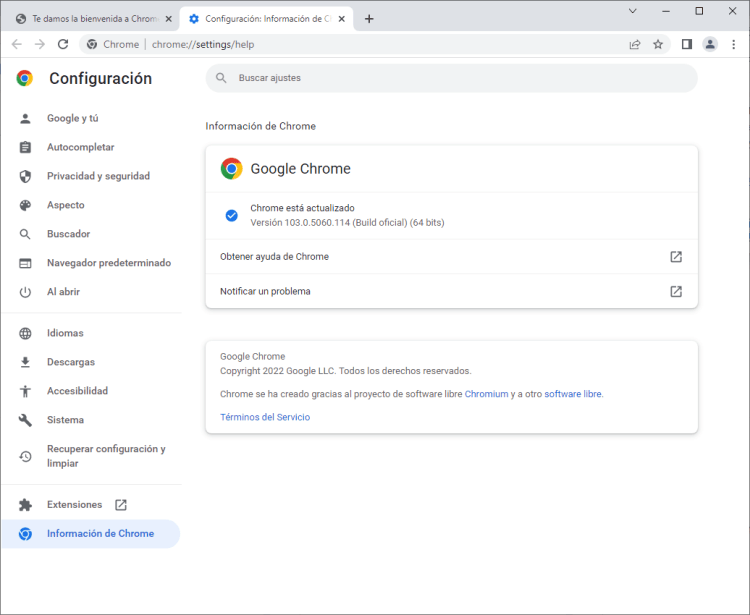Click external link icon for Notificar un problema
Viewport: 750px width, 615px height.
pyautogui.click(x=676, y=292)
